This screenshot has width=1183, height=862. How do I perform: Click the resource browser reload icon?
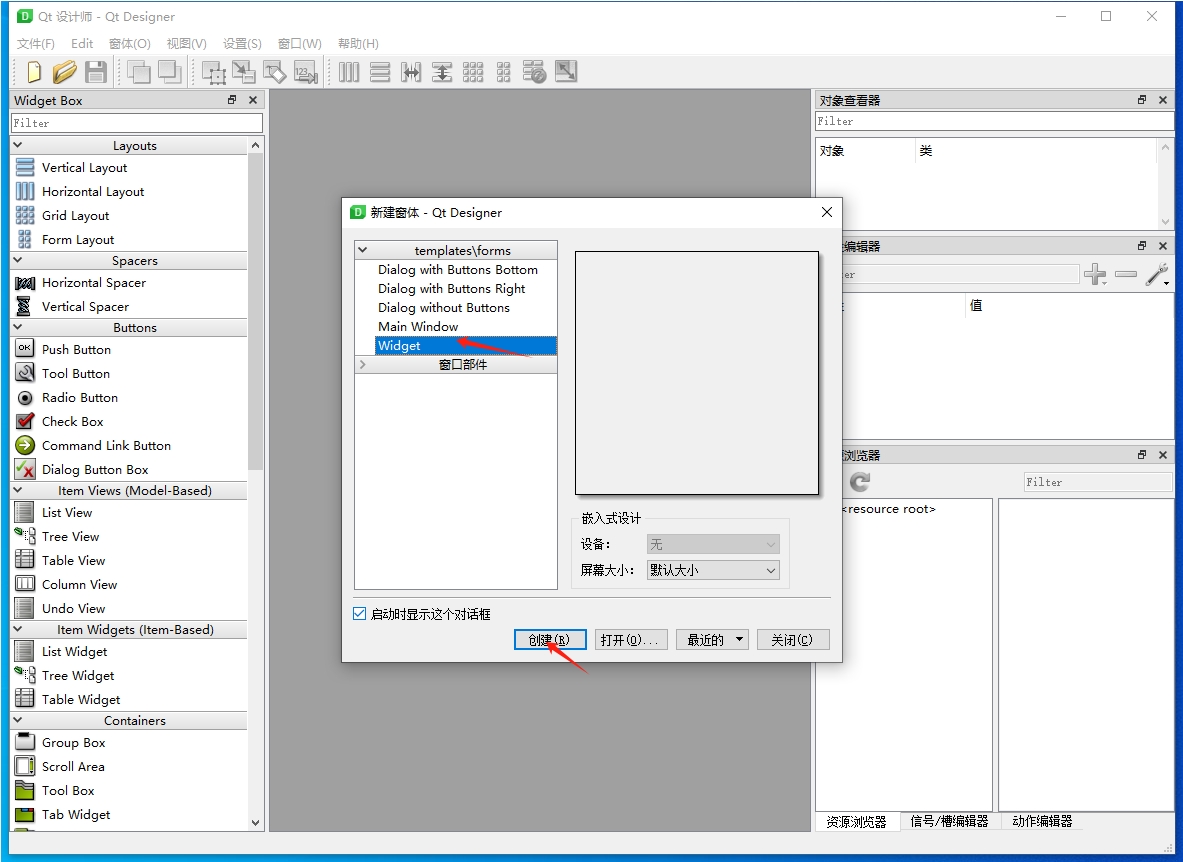[860, 481]
